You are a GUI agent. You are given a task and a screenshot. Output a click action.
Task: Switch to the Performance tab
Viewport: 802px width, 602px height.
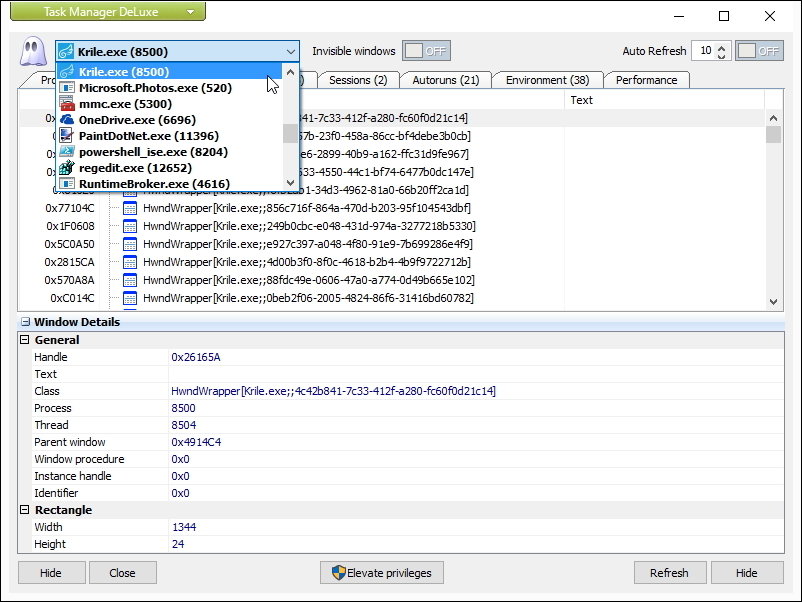coord(647,80)
